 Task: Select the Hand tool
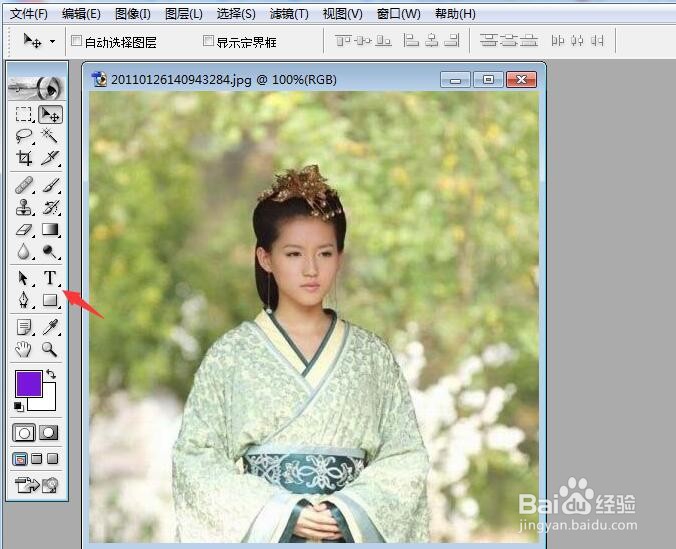[x=24, y=349]
